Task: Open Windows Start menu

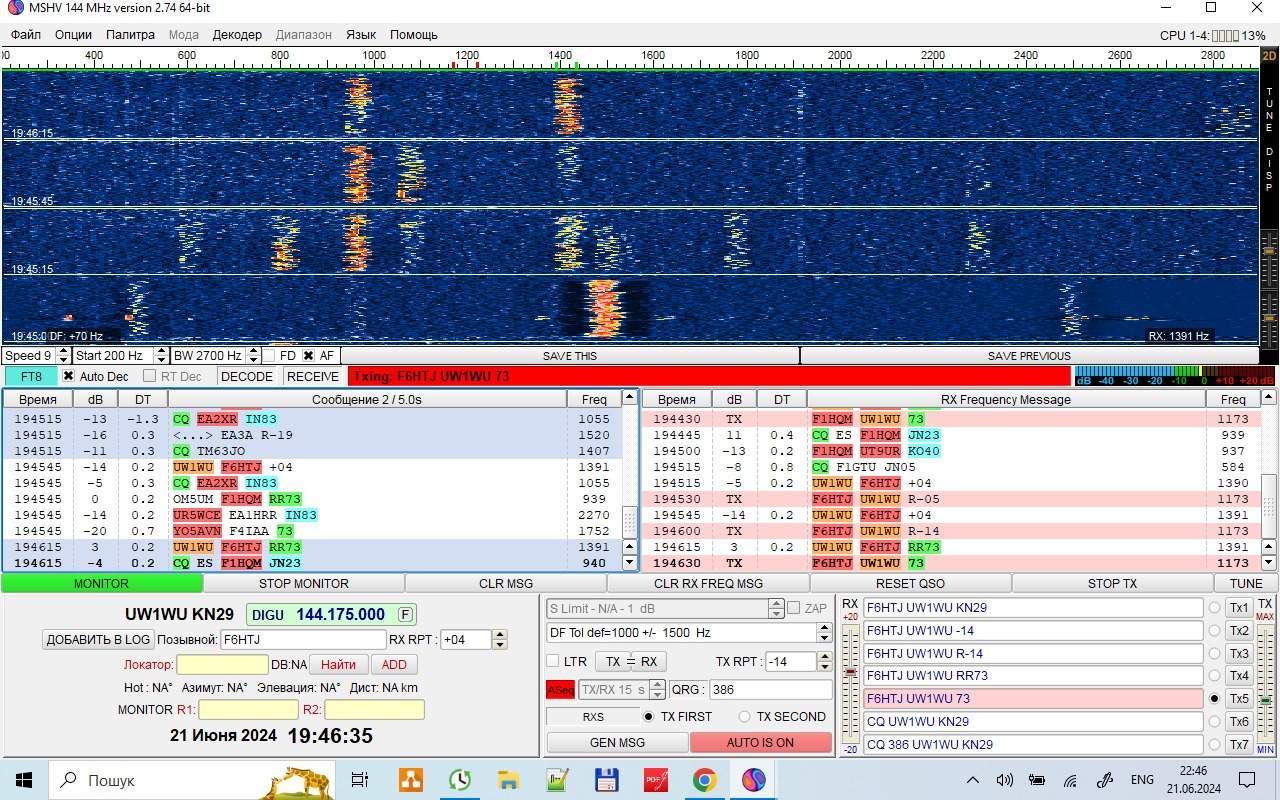Action: (23, 780)
